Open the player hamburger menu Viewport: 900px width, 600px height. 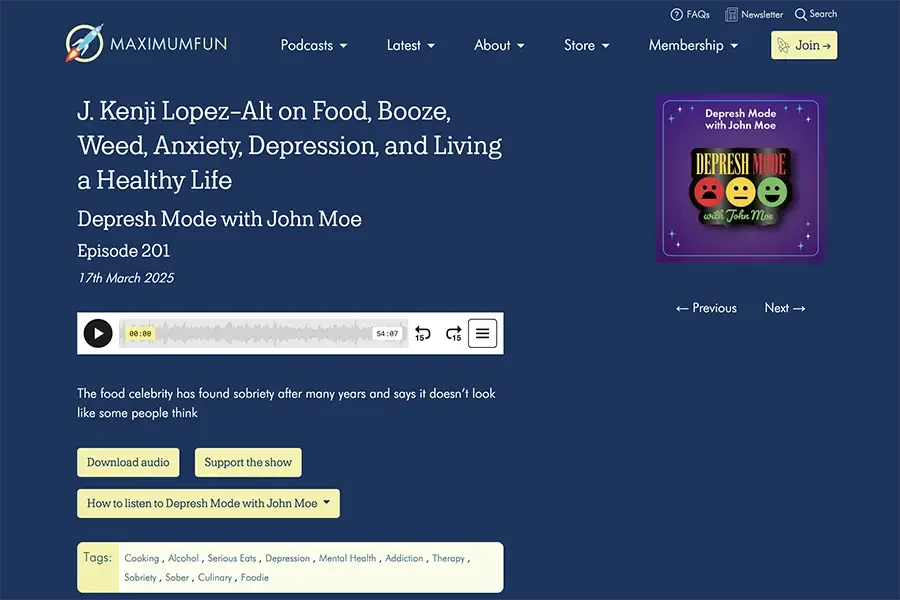tap(482, 334)
